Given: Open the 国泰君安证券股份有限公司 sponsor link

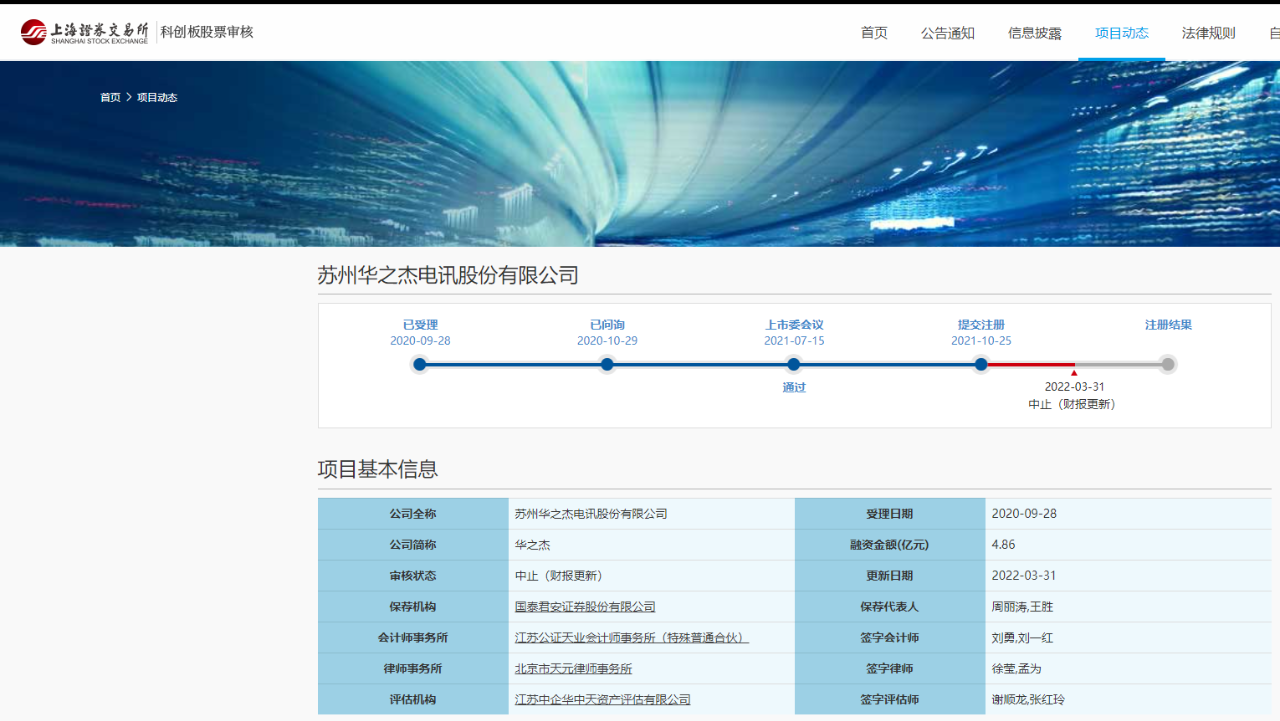Looking at the screenshot, I should [x=585, y=607].
